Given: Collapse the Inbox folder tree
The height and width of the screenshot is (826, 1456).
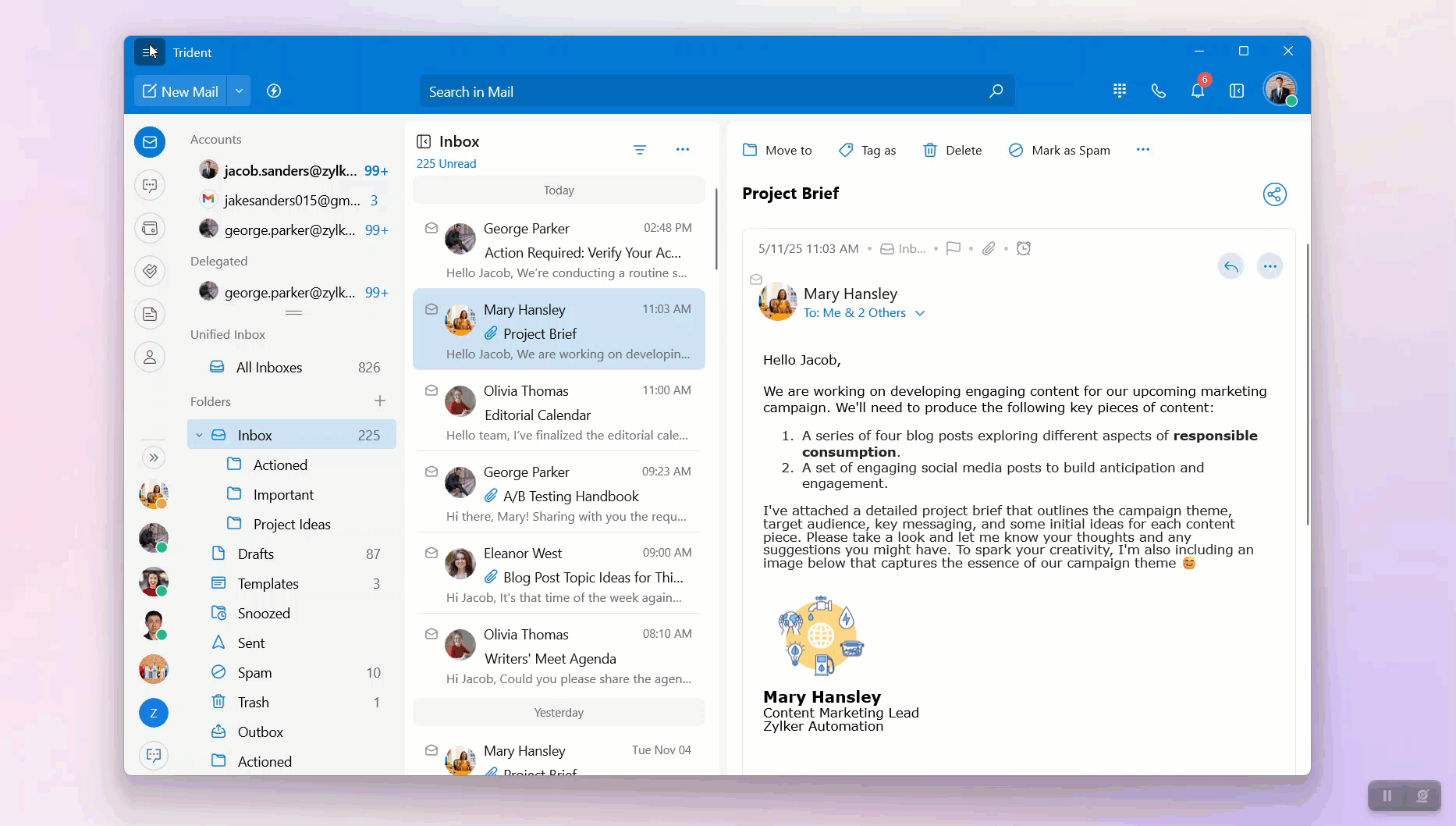Looking at the screenshot, I should tap(200, 435).
